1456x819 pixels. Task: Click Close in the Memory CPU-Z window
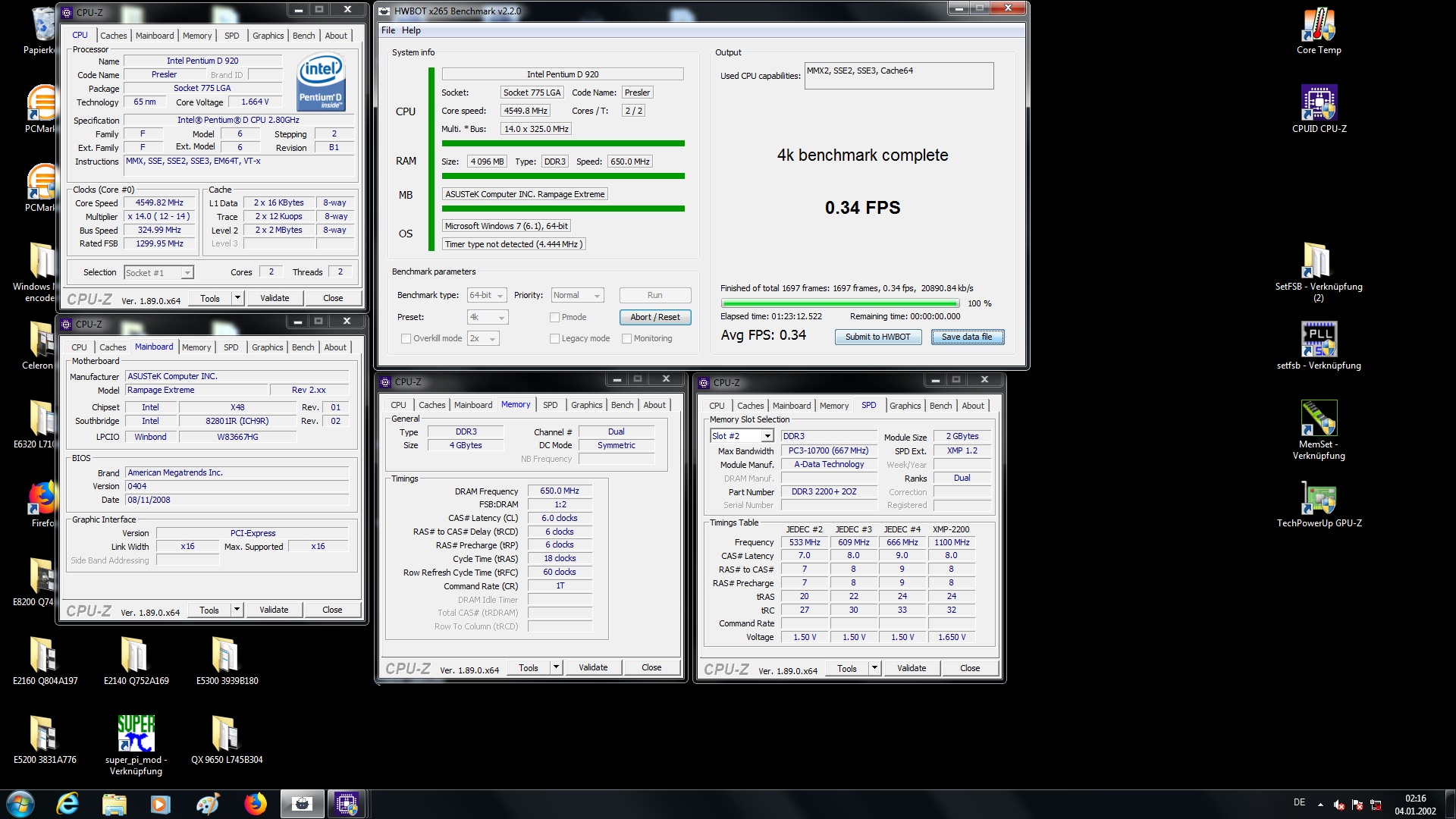pos(651,667)
